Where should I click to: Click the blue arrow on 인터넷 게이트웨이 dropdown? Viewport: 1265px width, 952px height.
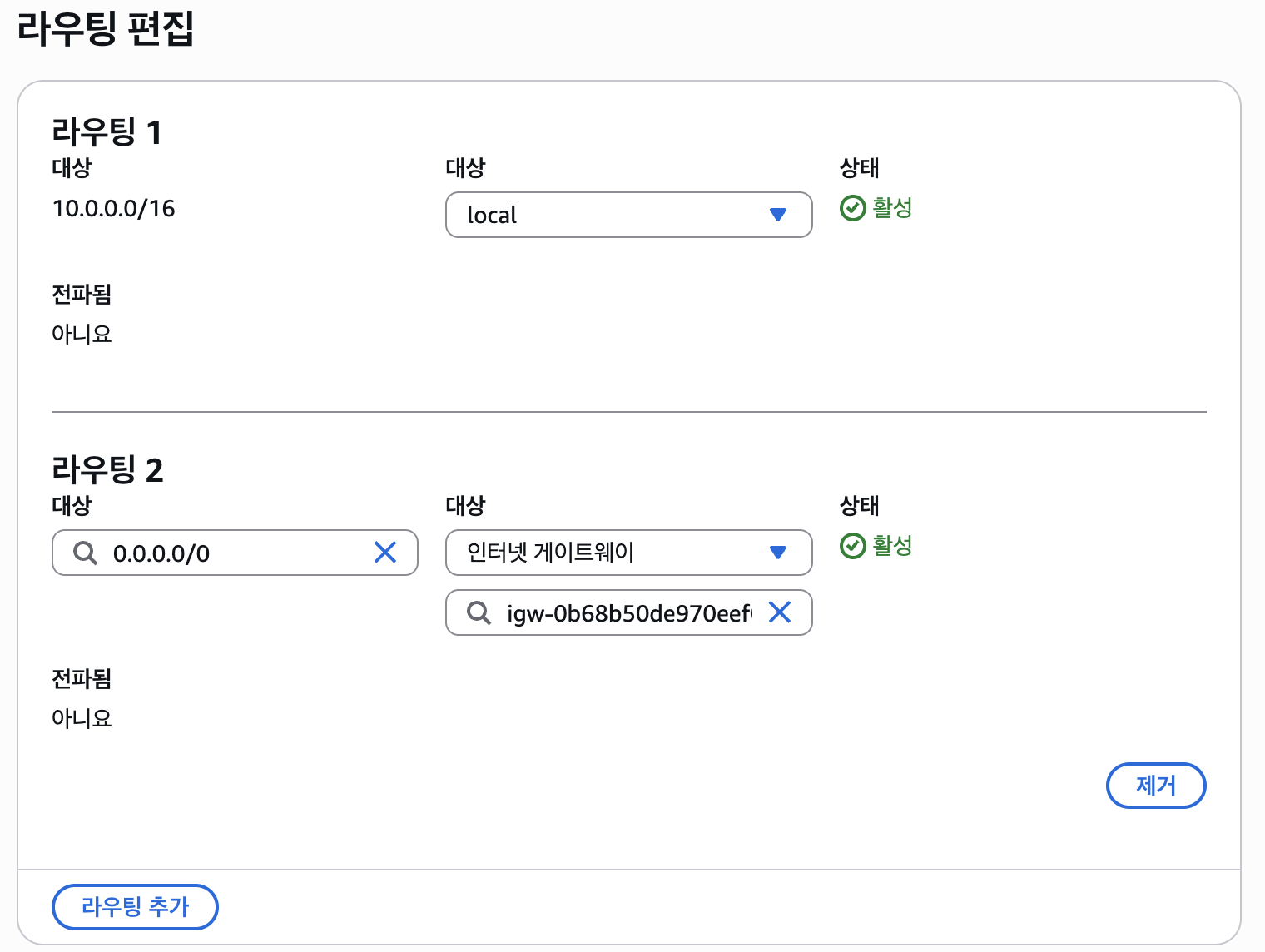(x=778, y=553)
